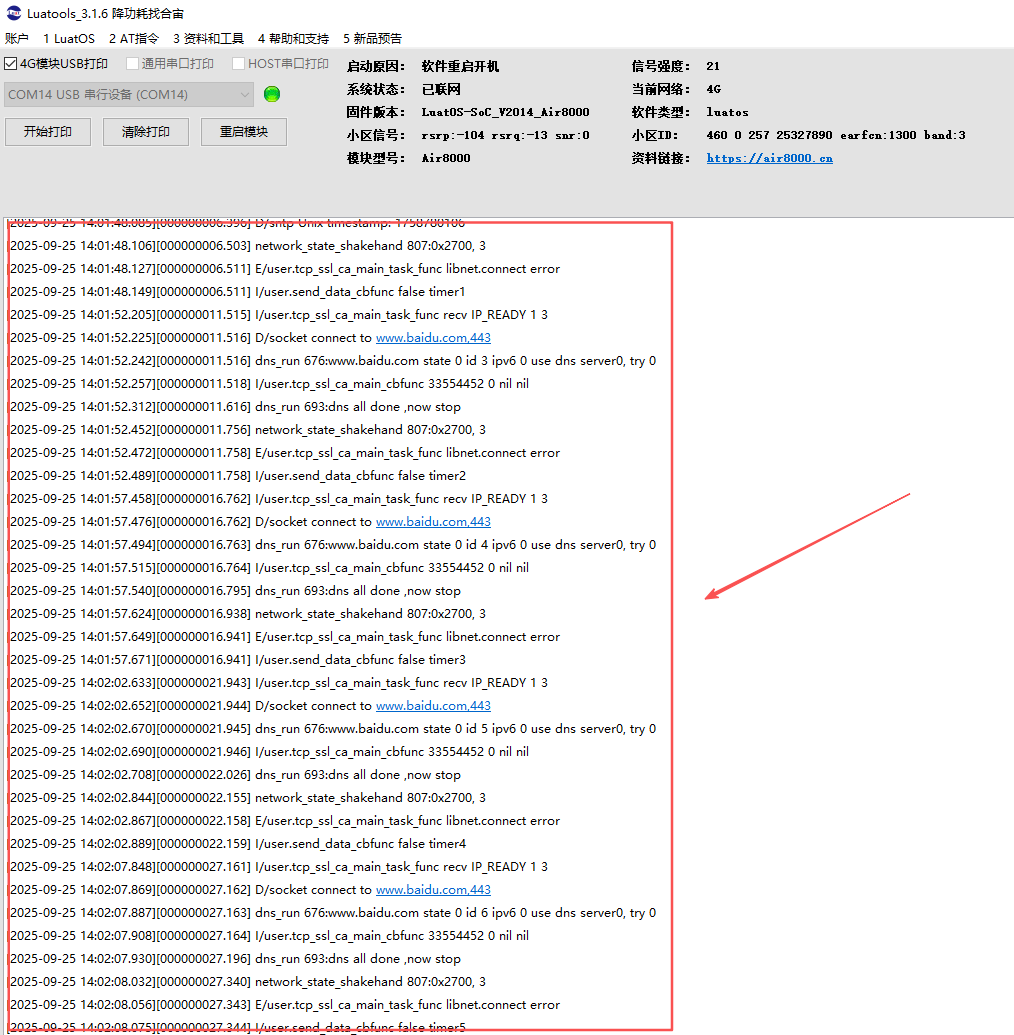The image size is (1014, 1035).
Task: Enable the 通用串口打印 checkbox
Action: point(132,64)
